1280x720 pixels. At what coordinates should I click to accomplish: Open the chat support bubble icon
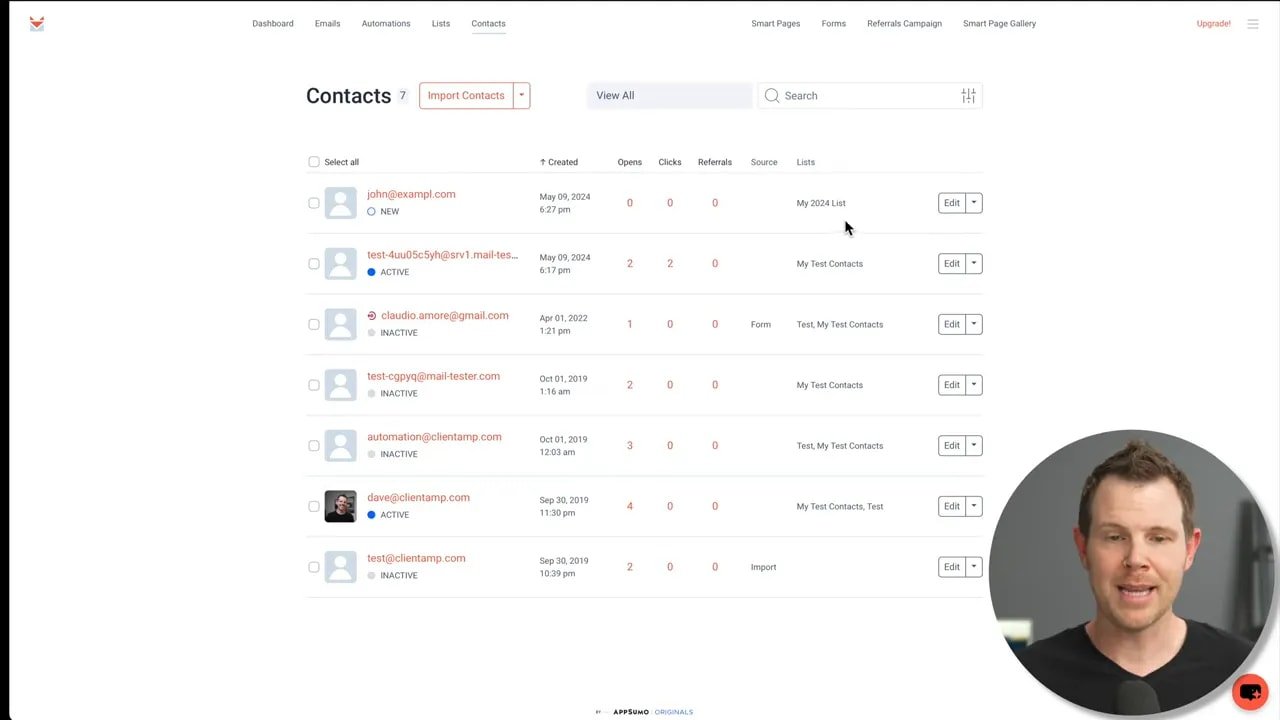pyautogui.click(x=1250, y=691)
